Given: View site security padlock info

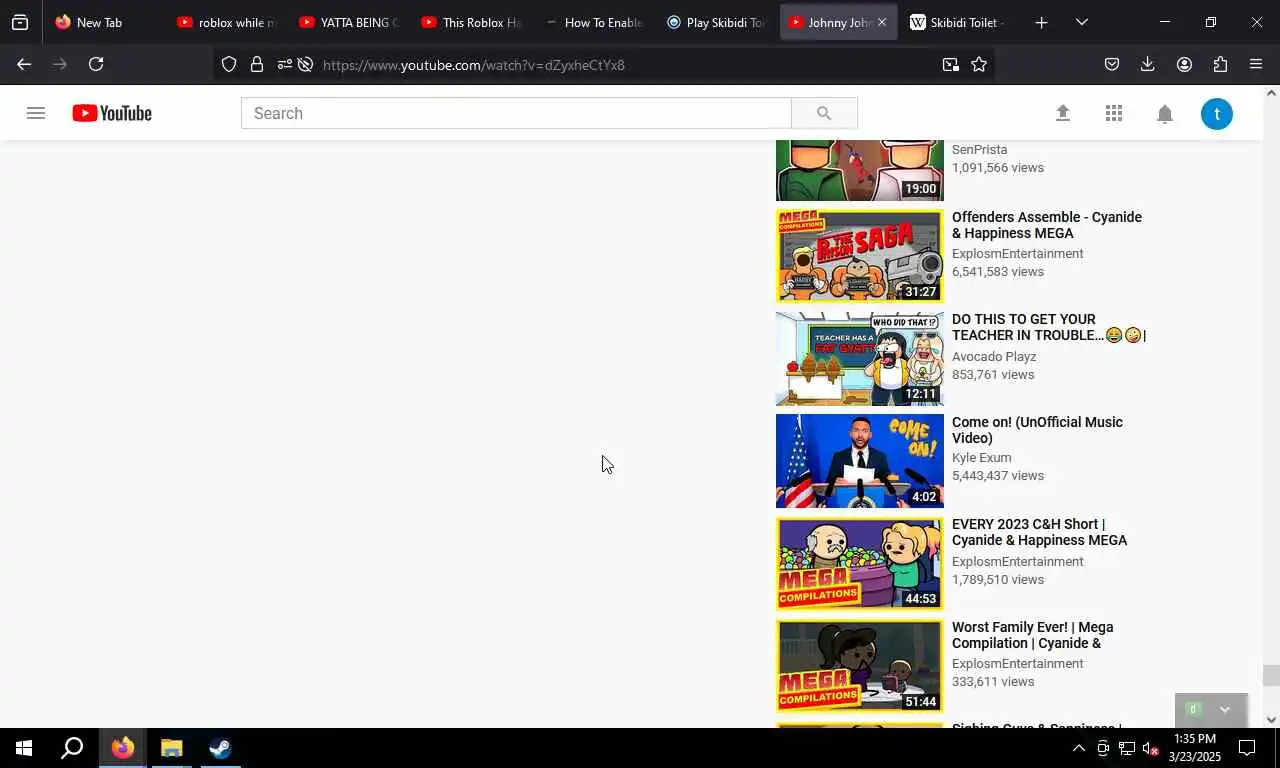Looking at the screenshot, I should (257, 64).
